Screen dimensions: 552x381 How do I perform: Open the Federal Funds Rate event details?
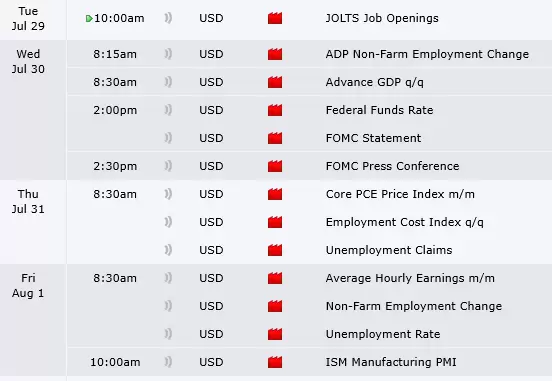click(379, 110)
